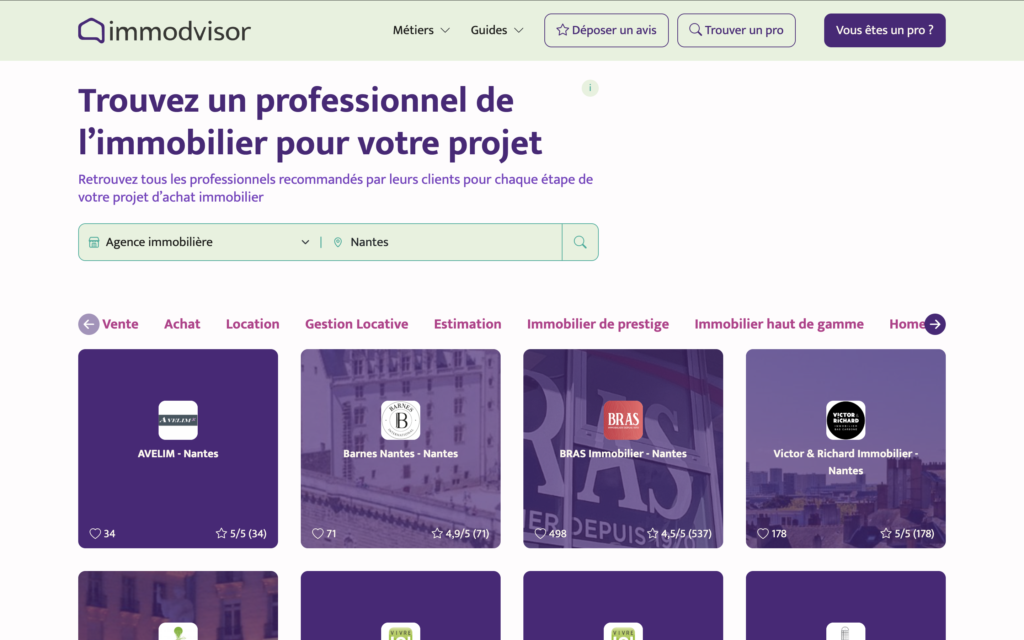Click the 5/5 (34) rating text
Viewport: 1024px width, 640px height.
pos(248,534)
